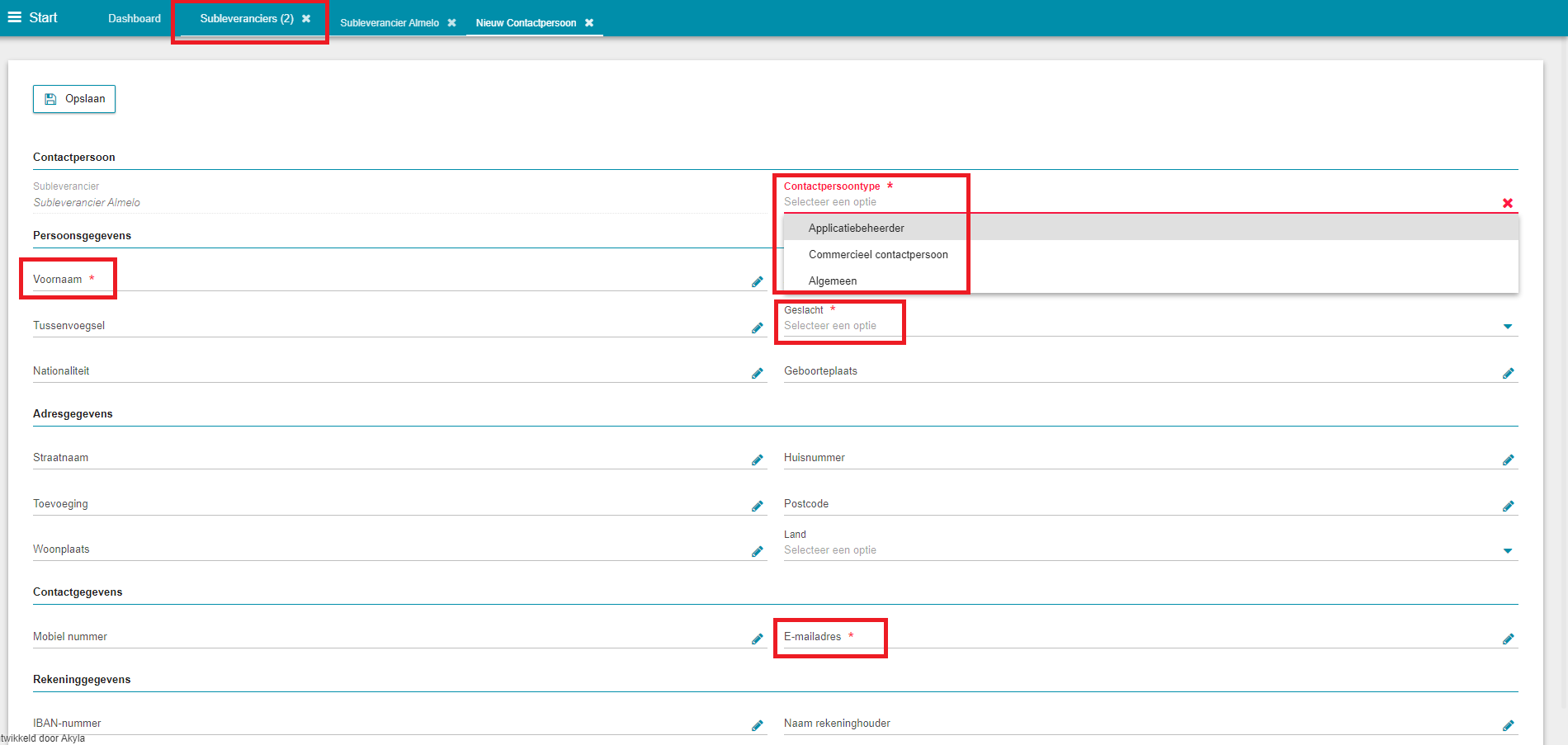This screenshot has width=1568, height=745.
Task: Close the Subleverancier Almelo tab
Action: (x=451, y=22)
